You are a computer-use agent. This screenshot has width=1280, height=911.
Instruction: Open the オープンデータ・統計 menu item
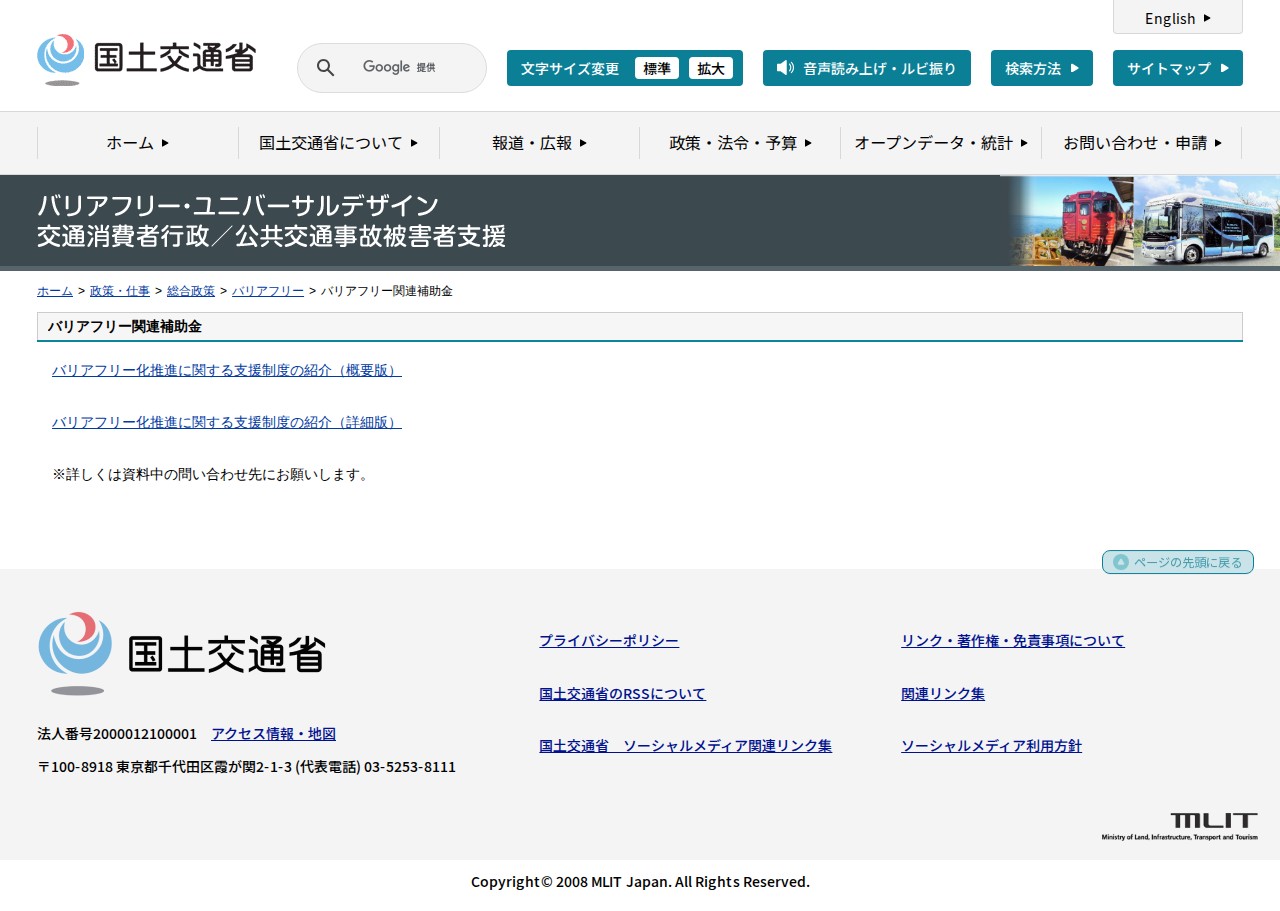(941, 143)
